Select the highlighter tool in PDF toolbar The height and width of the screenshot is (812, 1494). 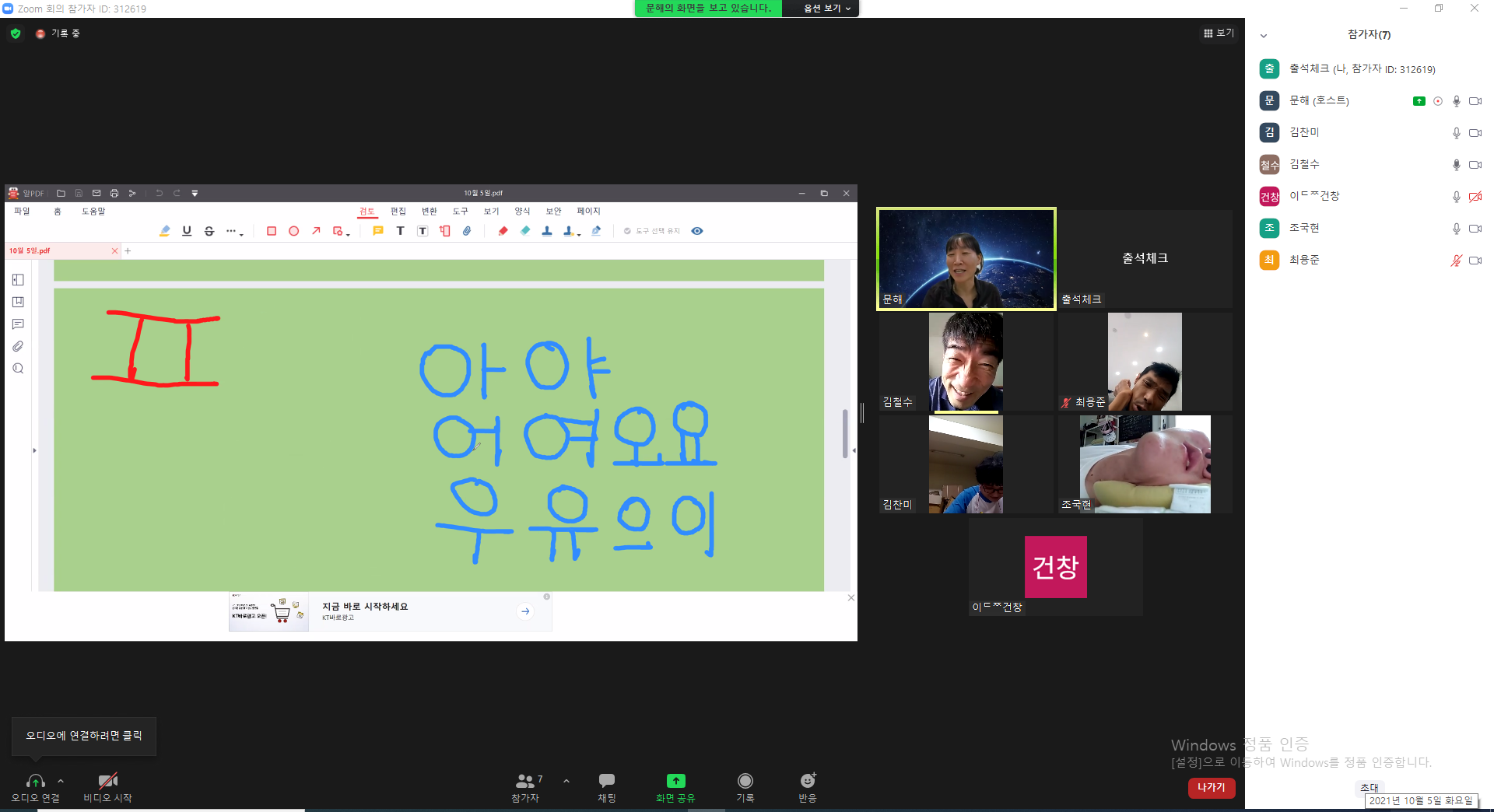pyautogui.click(x=165, y=231)
